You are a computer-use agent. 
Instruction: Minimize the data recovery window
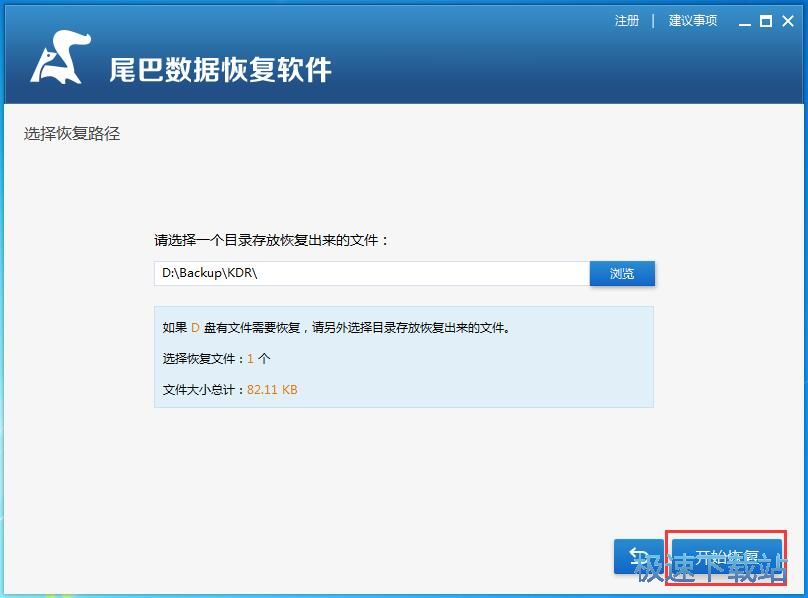[745, 22]
